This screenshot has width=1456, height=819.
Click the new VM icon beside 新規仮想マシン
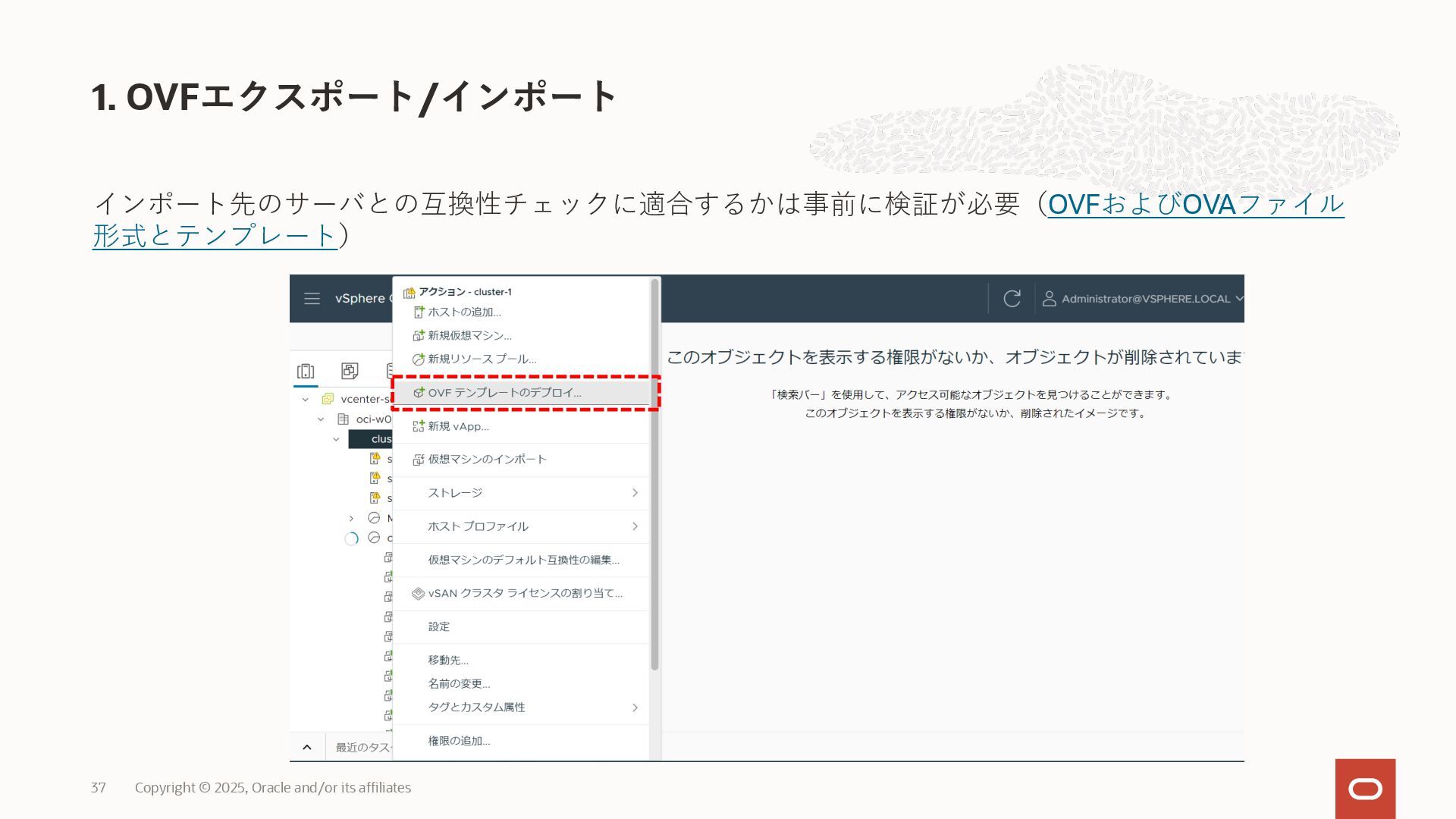(x=419, y=335)
